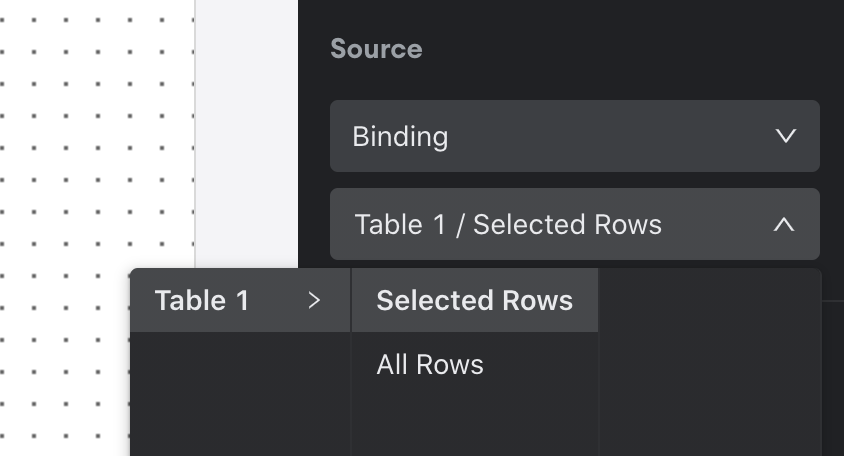Viewport: 844px width, 456px height.
Task: Click the up chevron beside Selected Rows
Action: point(784,224)
